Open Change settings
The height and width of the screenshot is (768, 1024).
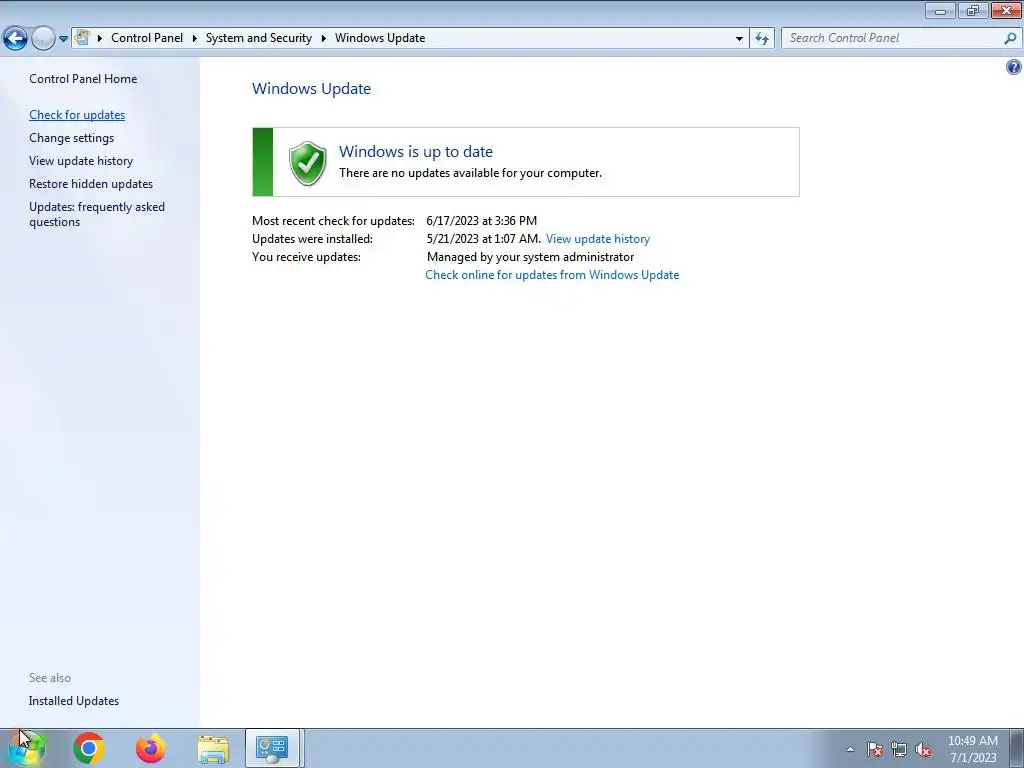pos(71,138)
